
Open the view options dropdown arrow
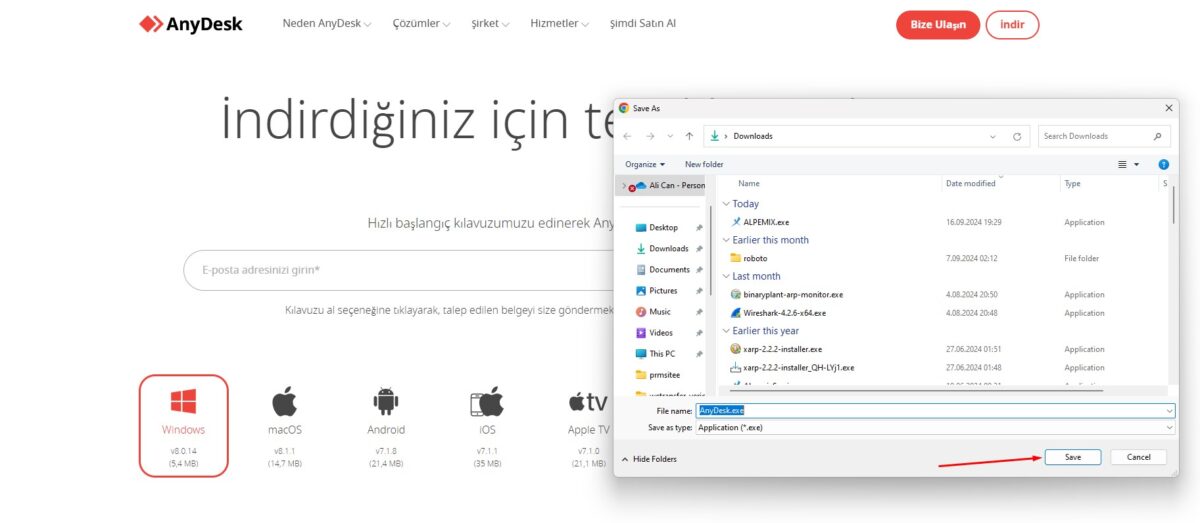click(1137, 164)
